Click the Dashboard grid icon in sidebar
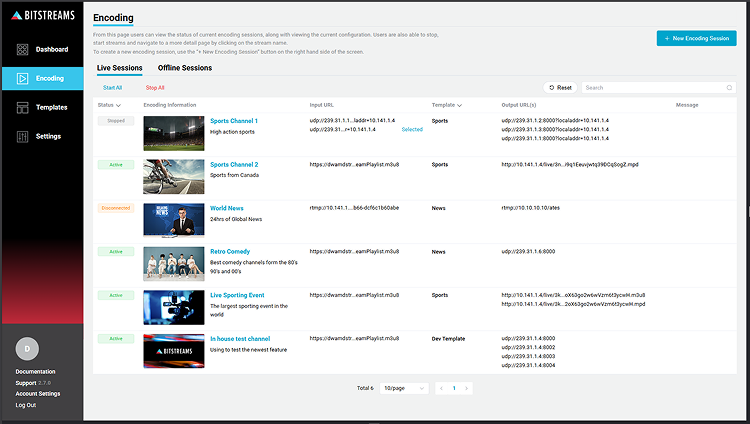 click(x=23, y=49)
